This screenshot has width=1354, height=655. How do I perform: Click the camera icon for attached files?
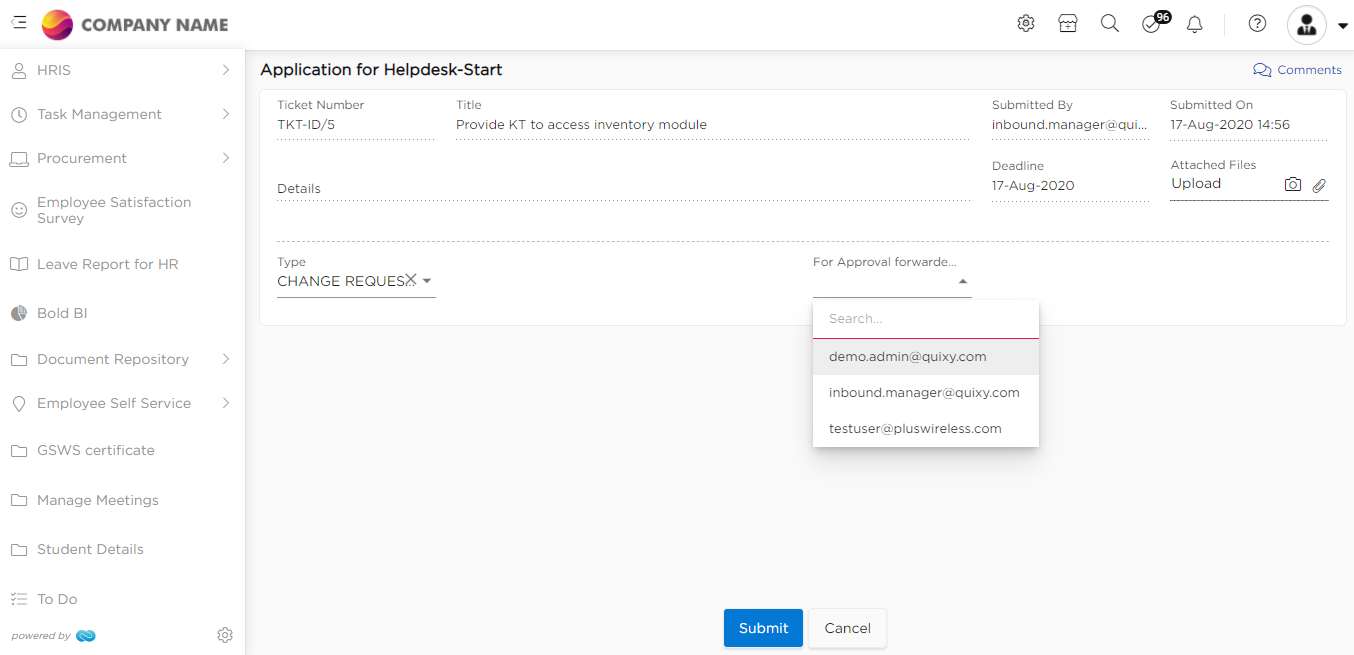click(x=1293, y=185)
